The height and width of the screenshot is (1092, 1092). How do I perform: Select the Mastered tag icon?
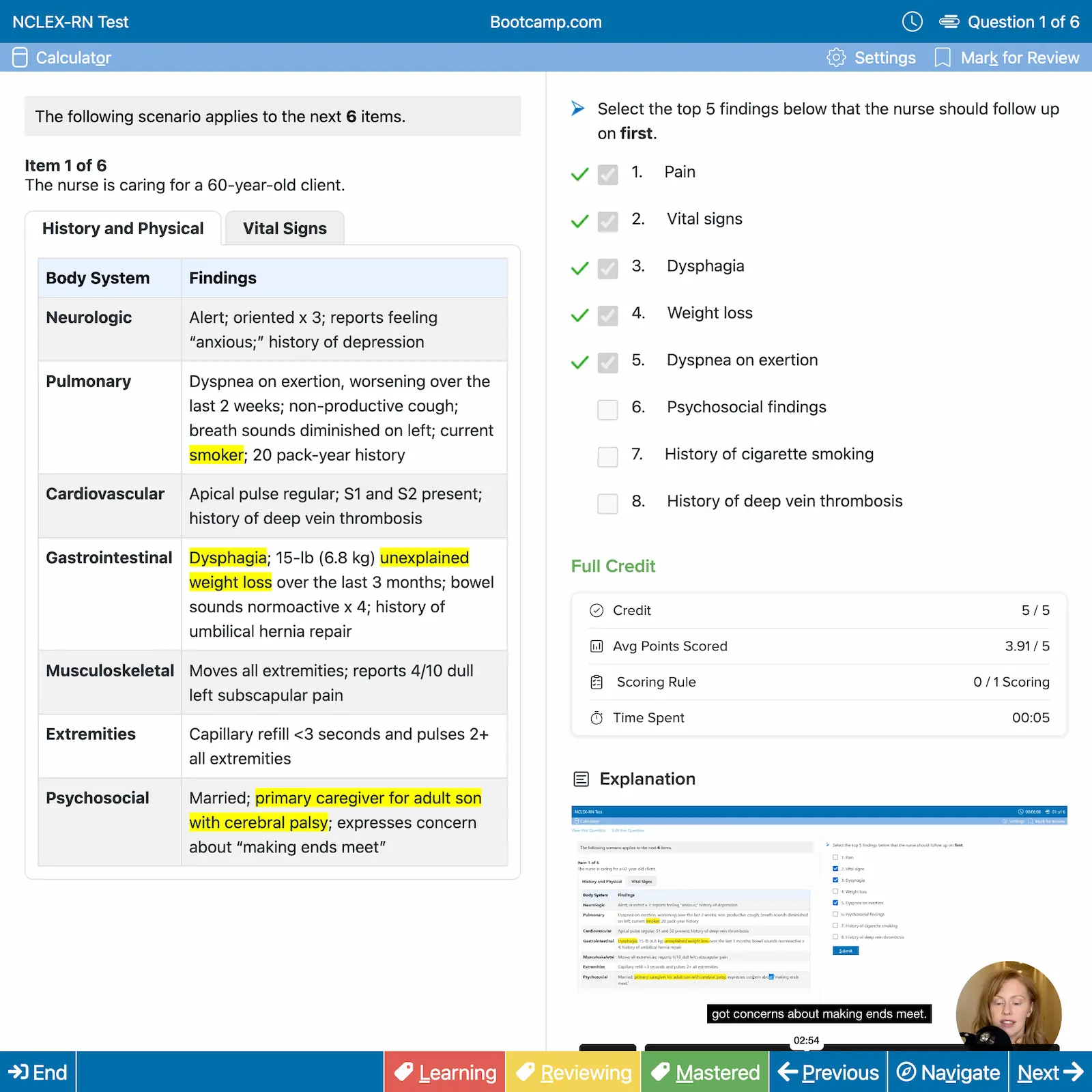coord(661,1072)
